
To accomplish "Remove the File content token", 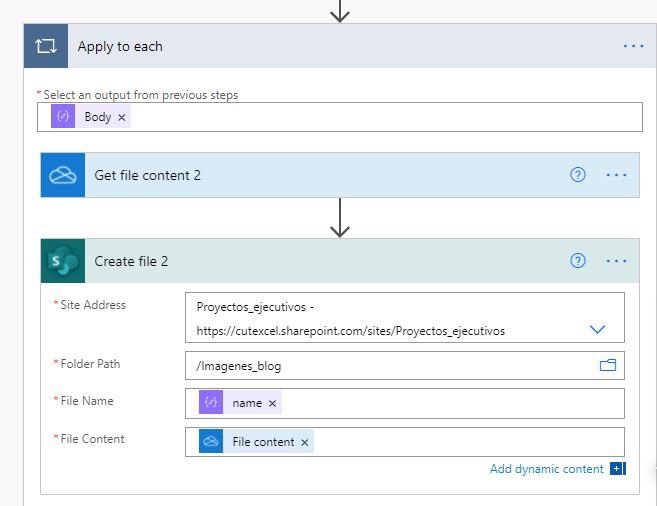I will [305, 442].
